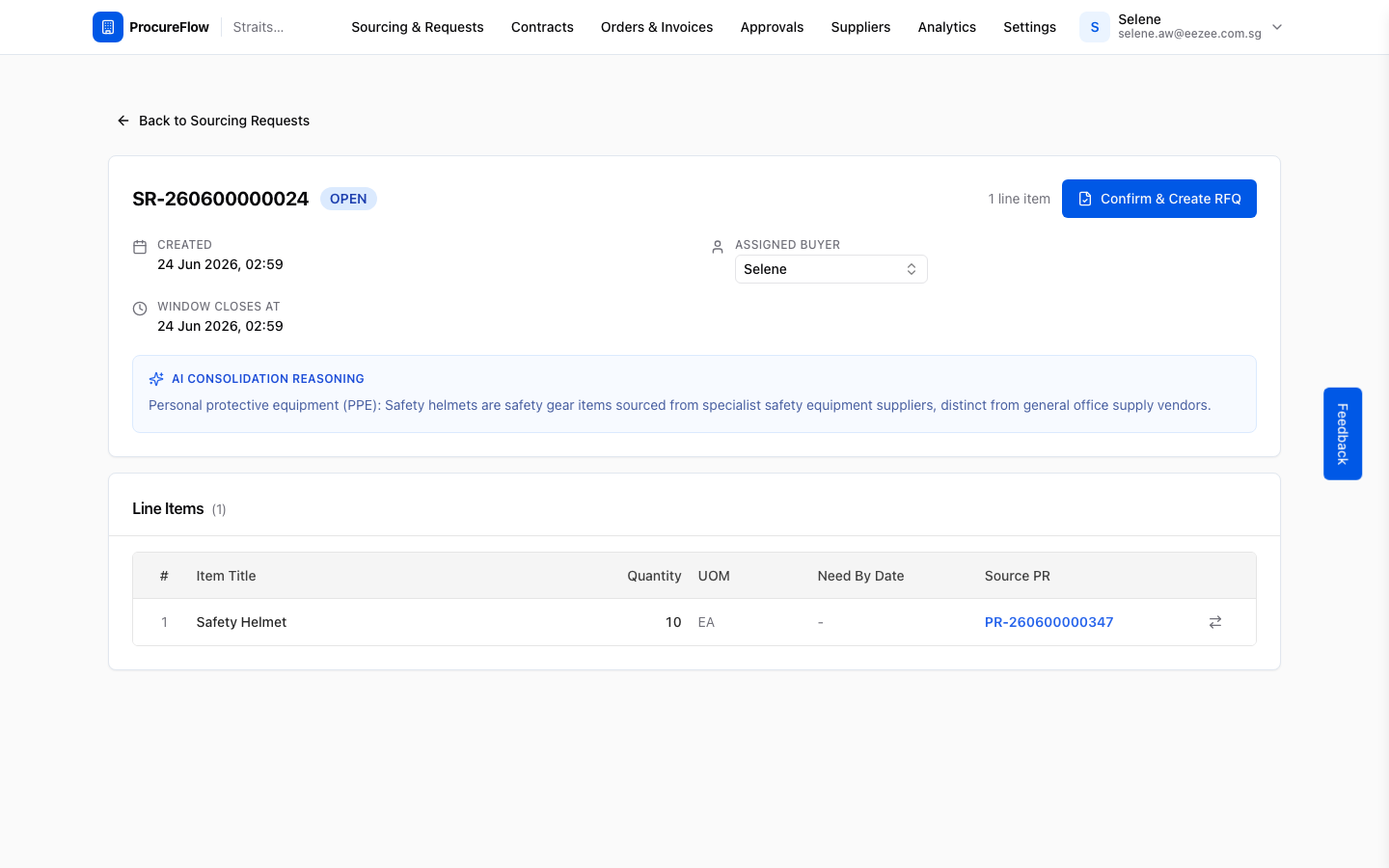Screen dimensions: 1389x868
Task: Click Selene's avatar in the header
Action: click(x=1095, y=27)
